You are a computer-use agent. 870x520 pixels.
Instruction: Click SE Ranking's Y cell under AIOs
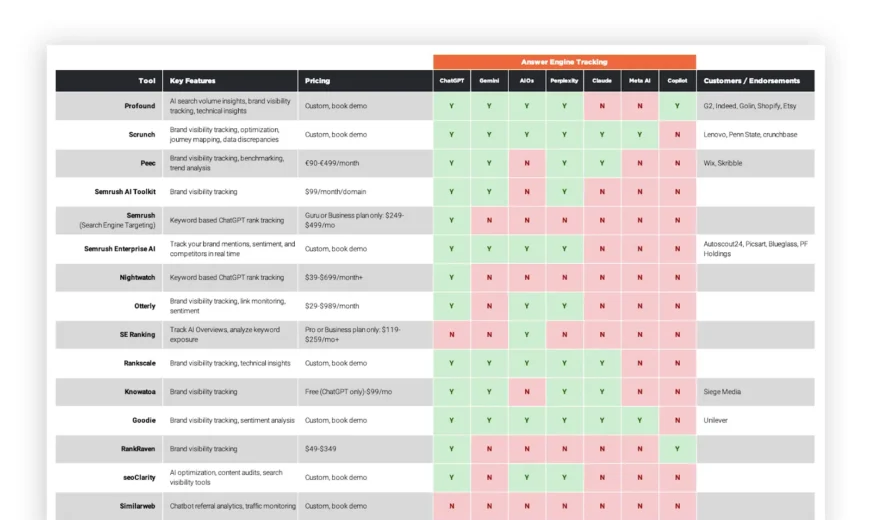pos(527,335)
